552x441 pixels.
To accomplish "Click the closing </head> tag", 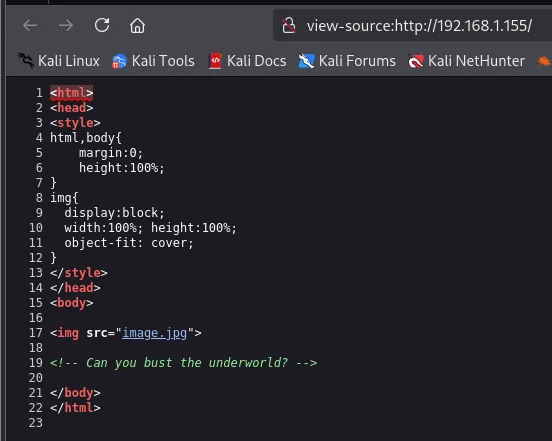I will [x=75, y=288].
